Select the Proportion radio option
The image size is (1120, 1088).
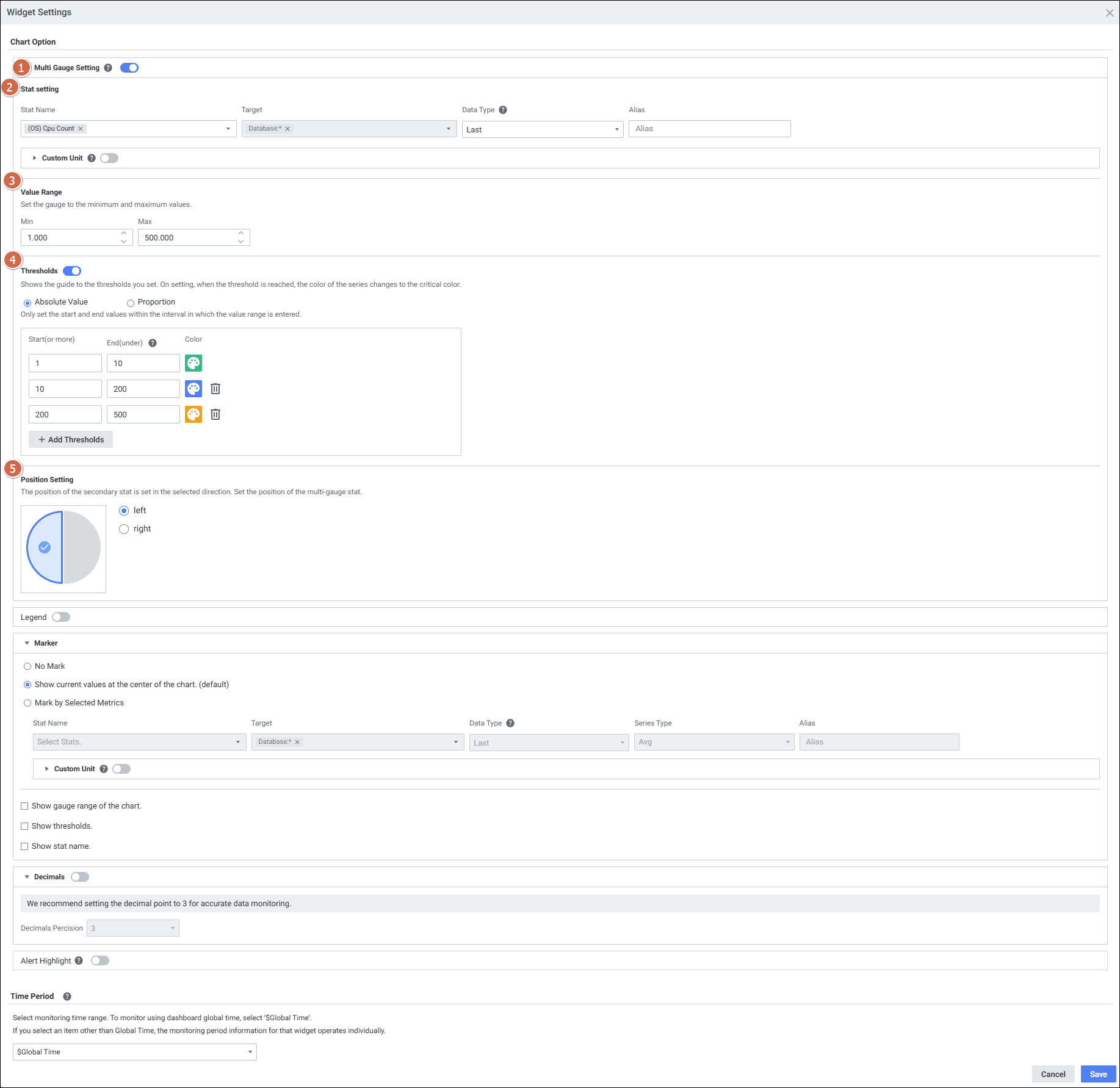point(131,303)
